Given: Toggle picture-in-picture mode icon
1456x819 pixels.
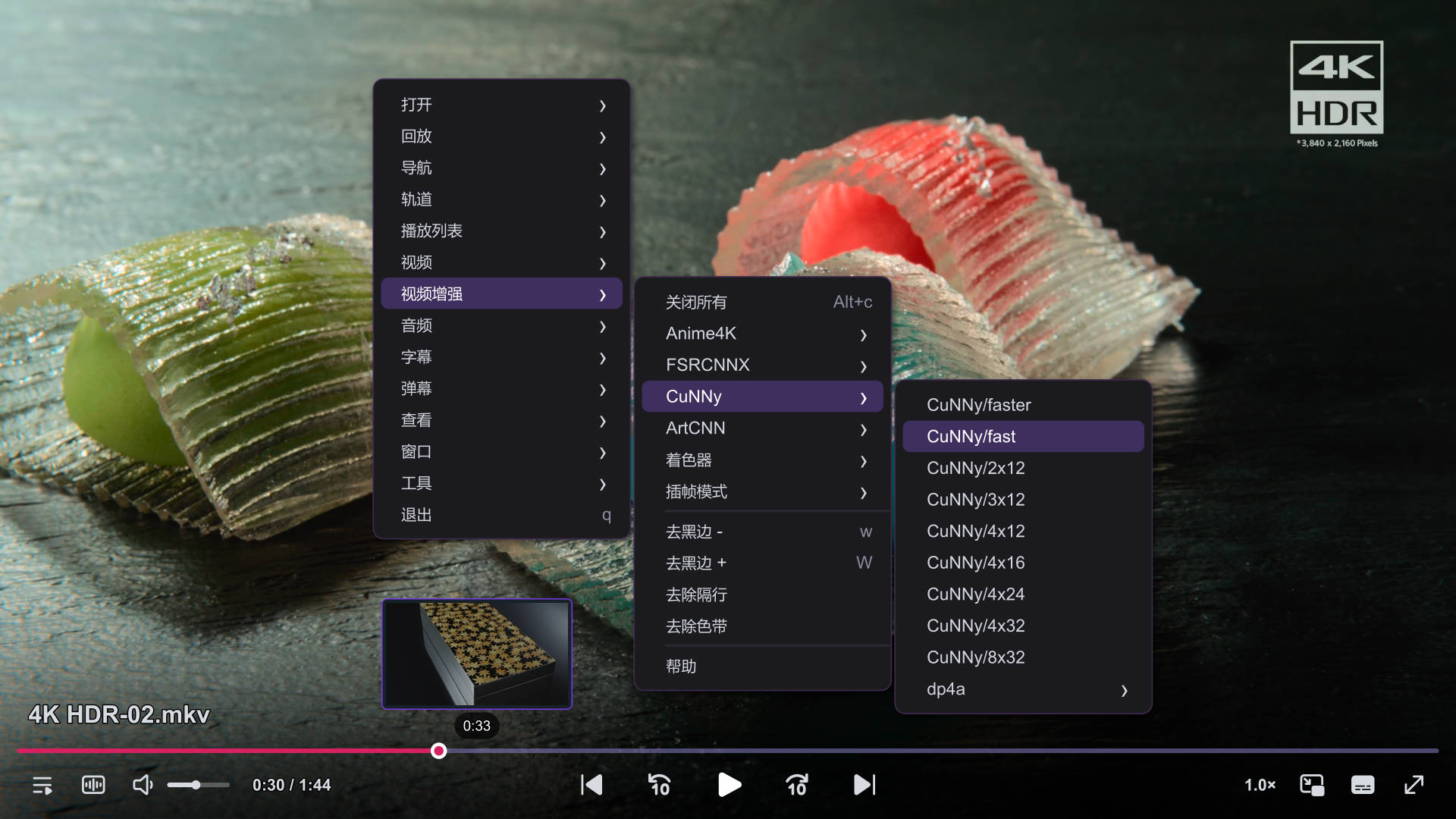Looking at the screenshot, I should pos(1312,785).
